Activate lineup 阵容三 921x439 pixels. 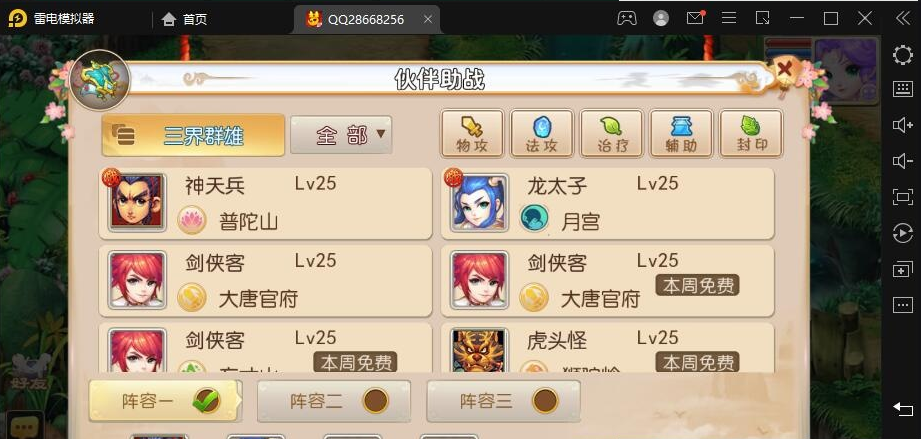pos(503,401)
